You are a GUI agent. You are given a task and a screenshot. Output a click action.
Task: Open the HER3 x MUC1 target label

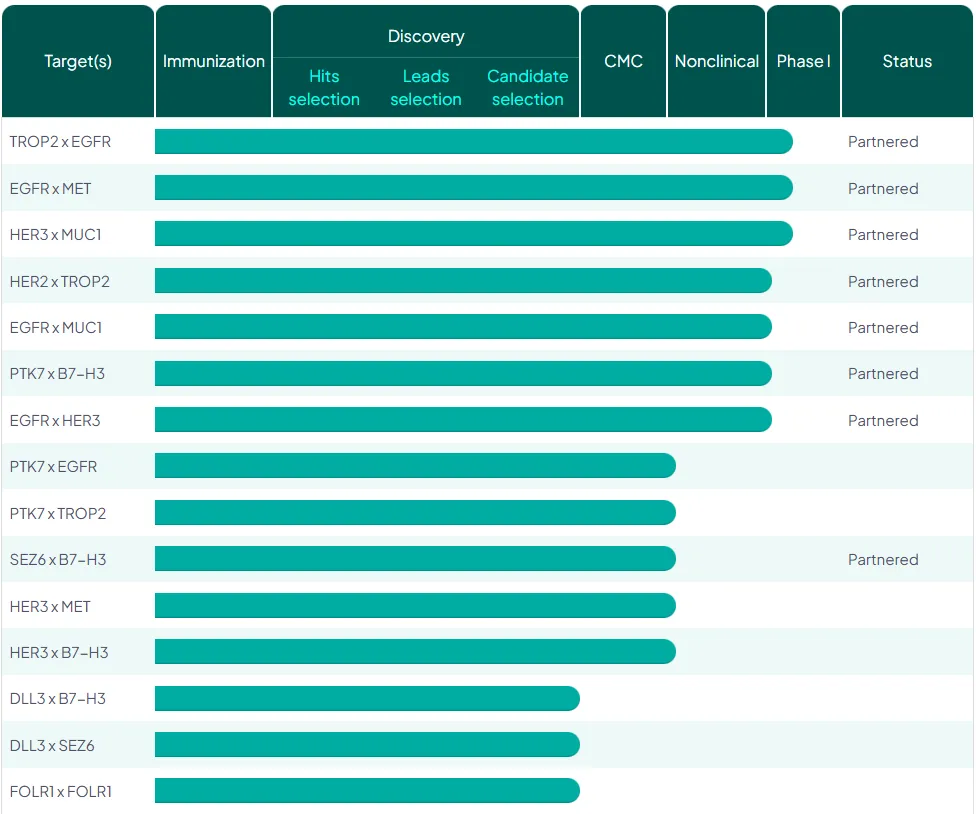pyautogui.click(x=55, y=235)
